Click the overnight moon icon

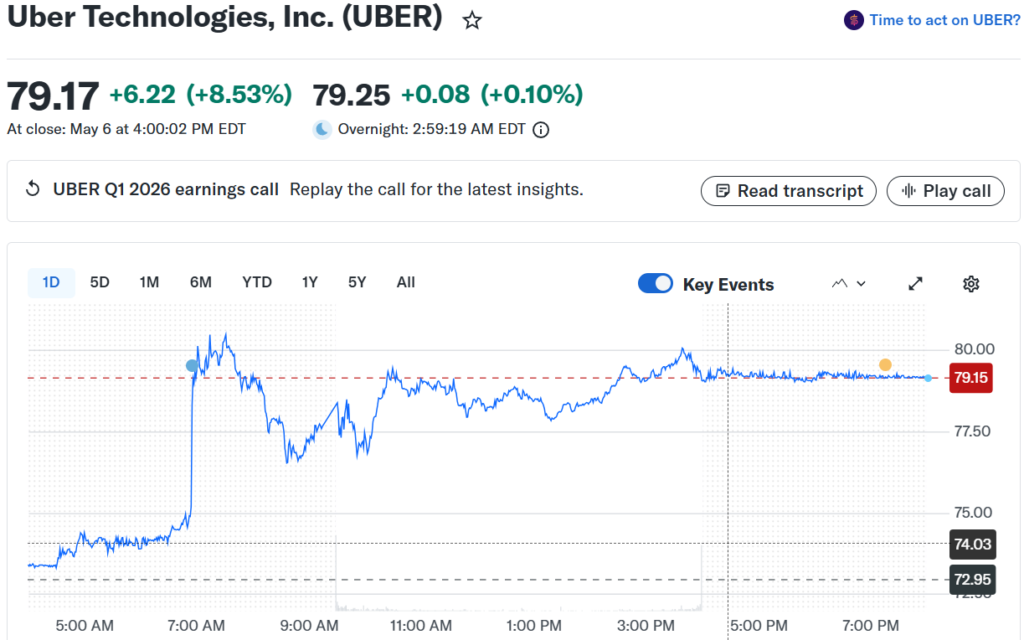coord(322,130)
